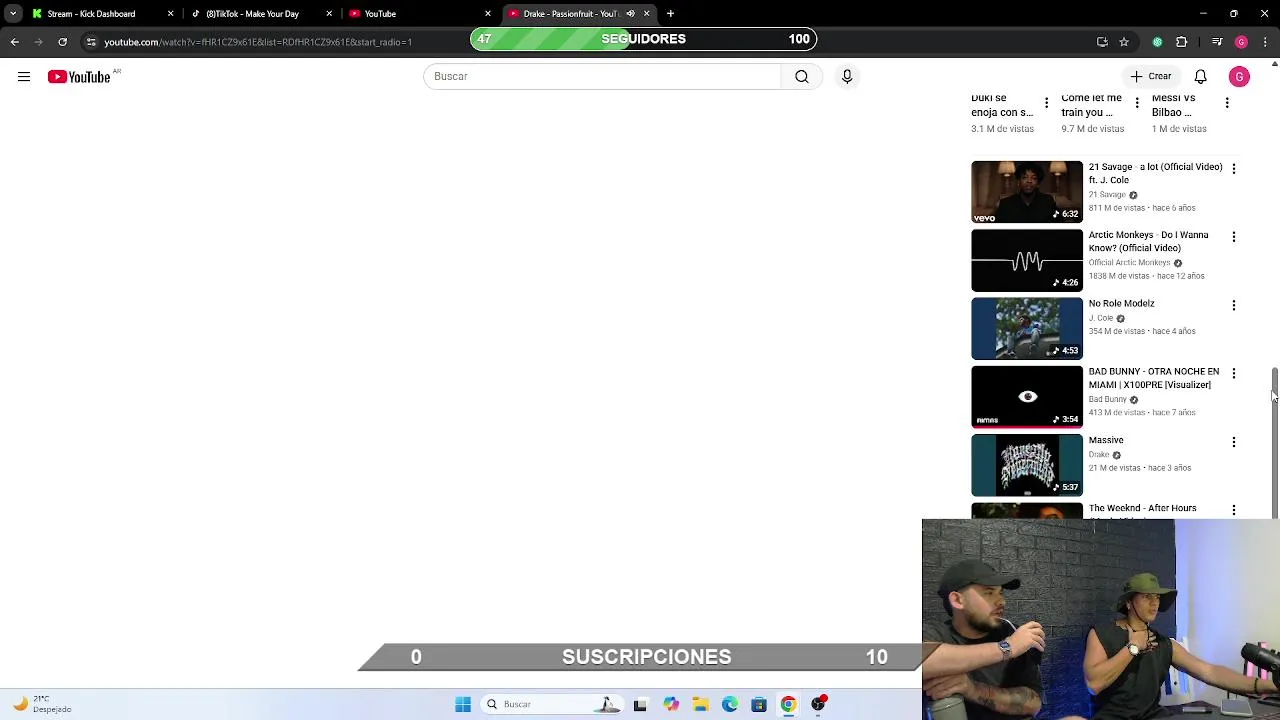Open the Come let me train you short
The height and width of the screenshot is (720, 1280).
1091,105
